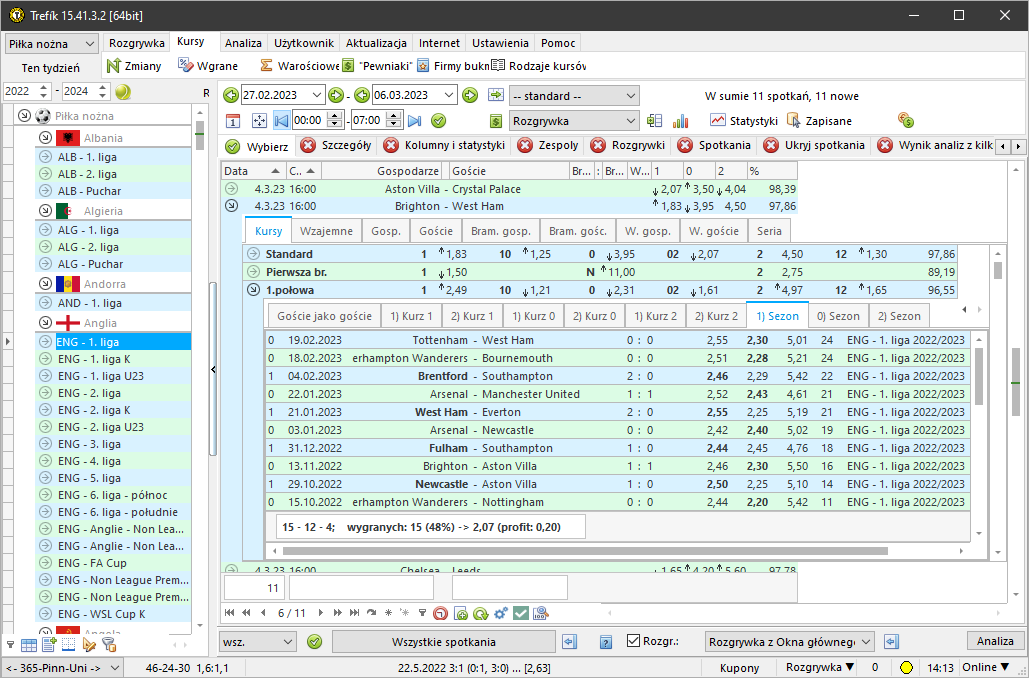
Task: Click the Analiza button at bottom right
Action: pyautogui.click(x=994, y=641)
